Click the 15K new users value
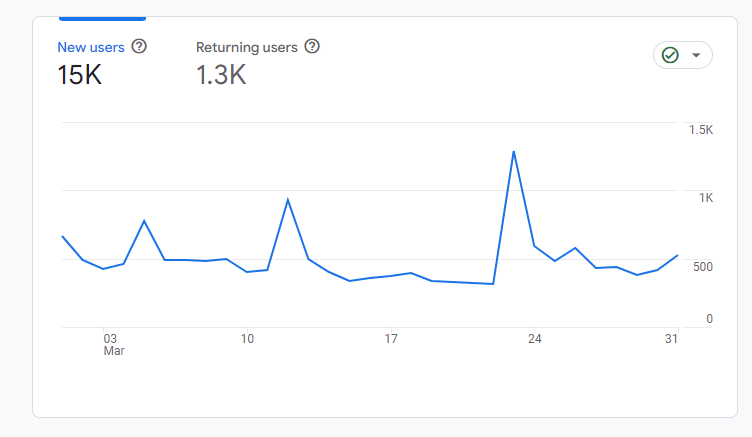Screen dimensions: 752x437 tap(80, 75)
